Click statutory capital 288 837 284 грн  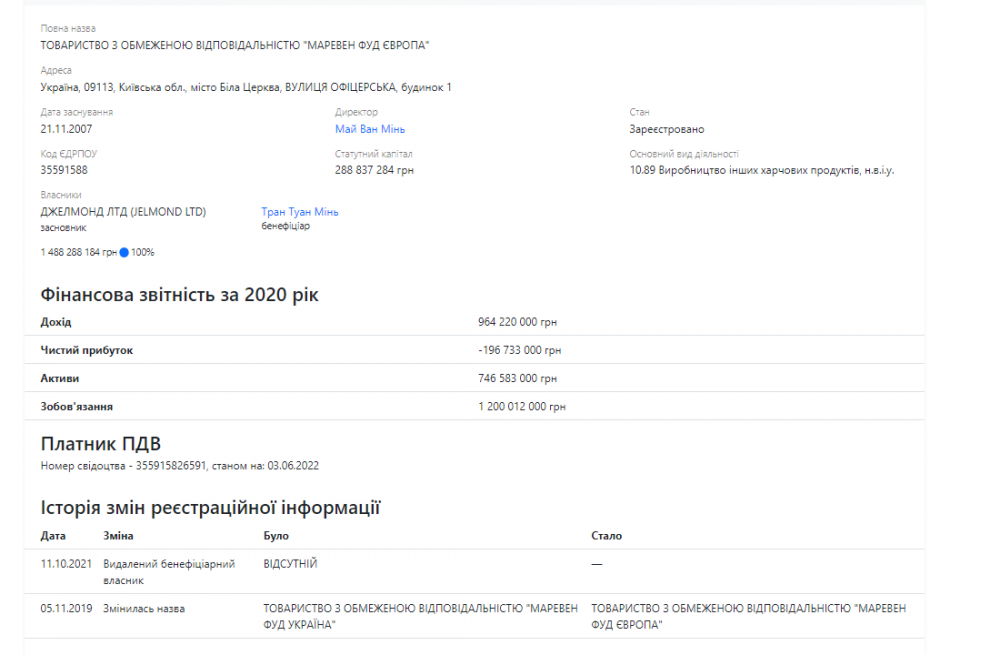(x=374, y=170)
